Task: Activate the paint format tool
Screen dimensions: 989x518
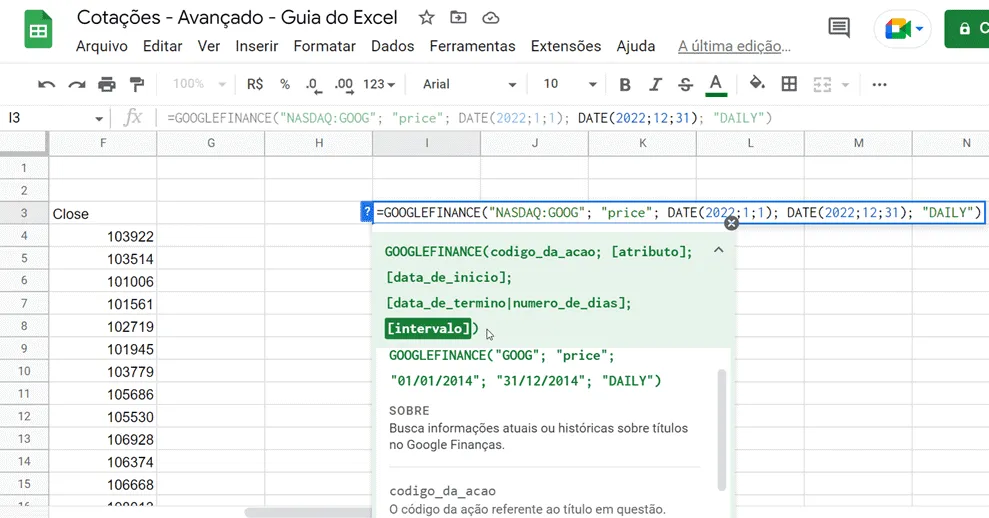Action: click(x=136, y=85)
